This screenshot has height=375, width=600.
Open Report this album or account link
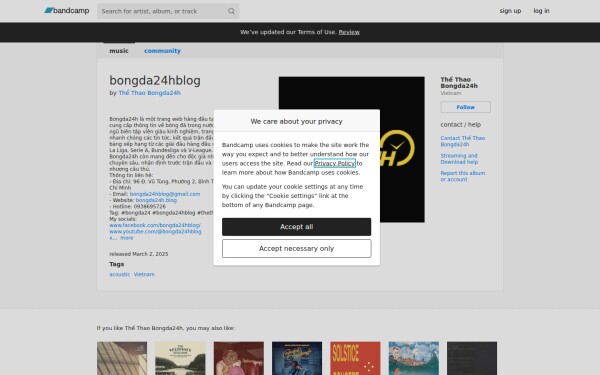pyautogui.click(x=462, y=176)
